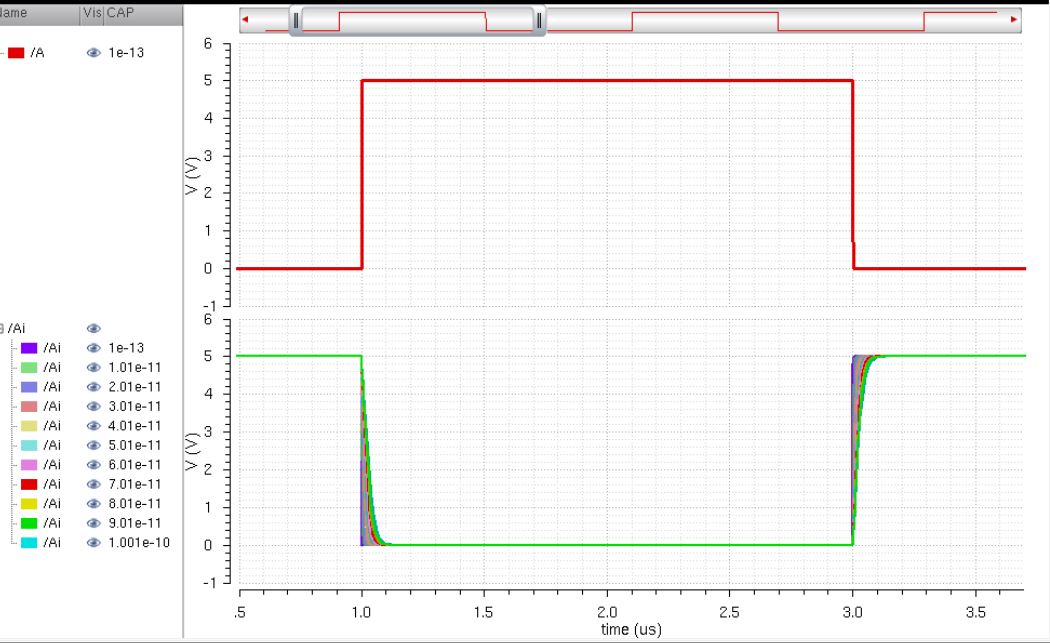Viewport: 1050px width, 643px height.
Task: Hide the /Ai trace with CAP 1.01e-11
Action: (94, 367)
